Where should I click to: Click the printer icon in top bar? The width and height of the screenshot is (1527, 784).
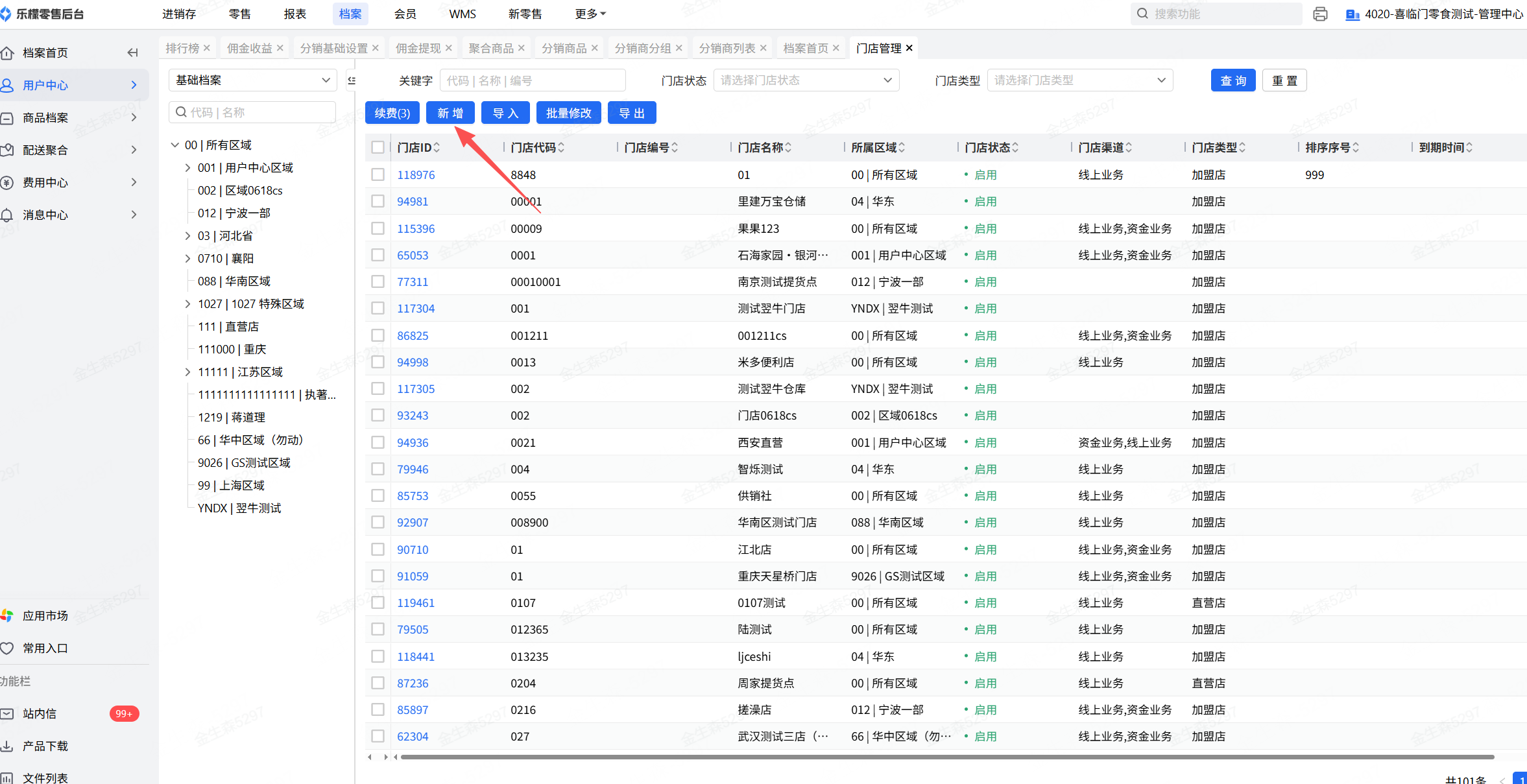pyautogui.click(x=1320, y=14)
